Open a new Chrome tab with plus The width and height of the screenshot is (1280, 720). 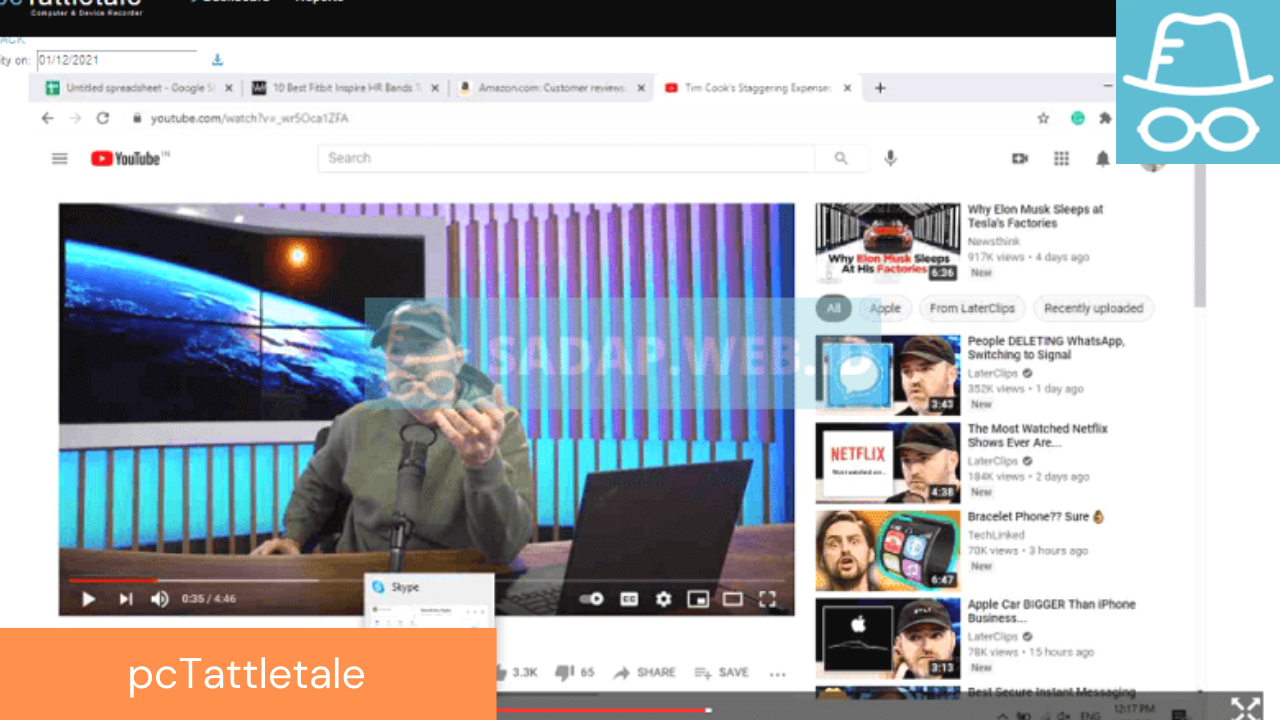(x=880, y=88)
